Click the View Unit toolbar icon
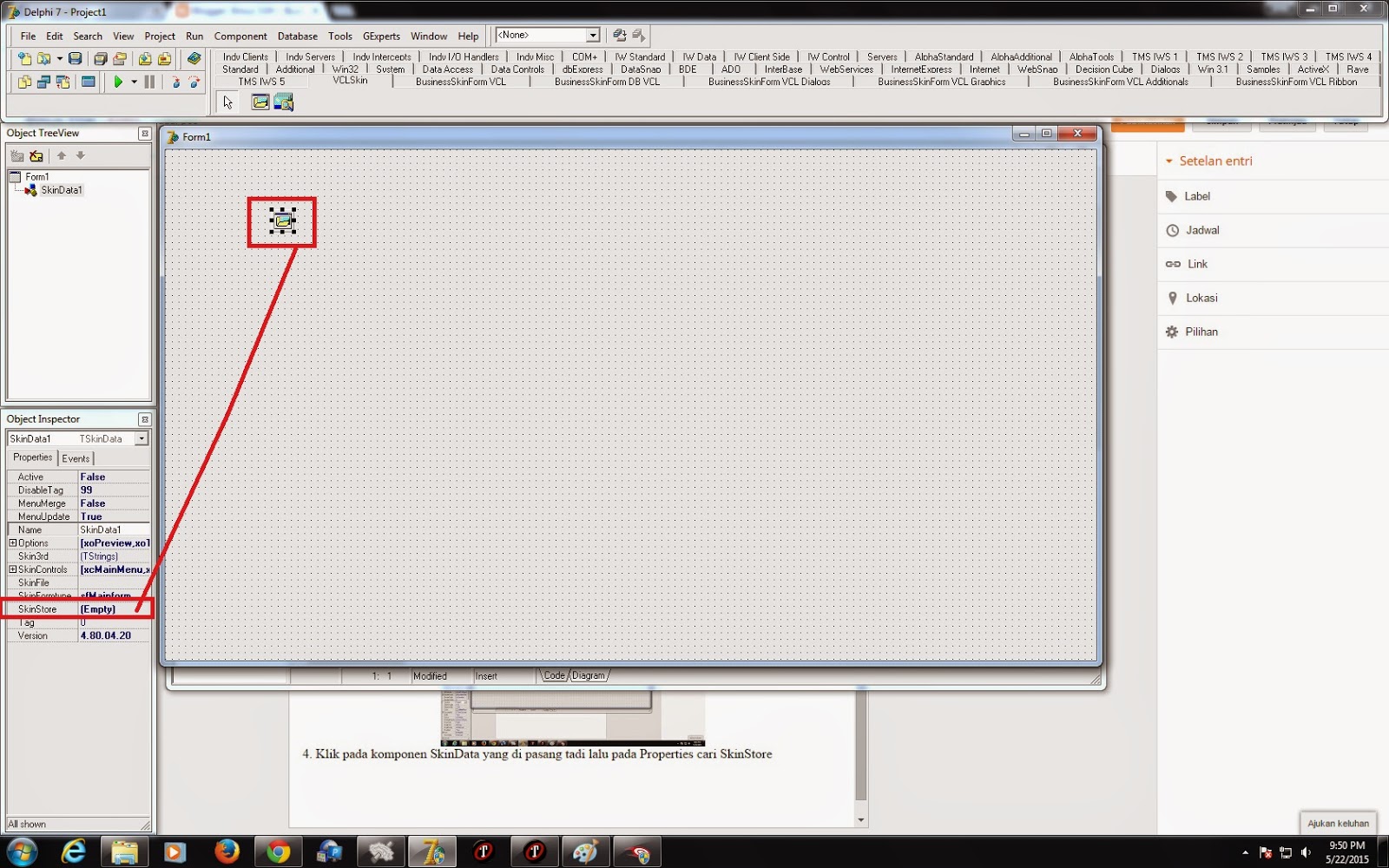This screenshot has width=1389, height=868. [x=24, y=82]
